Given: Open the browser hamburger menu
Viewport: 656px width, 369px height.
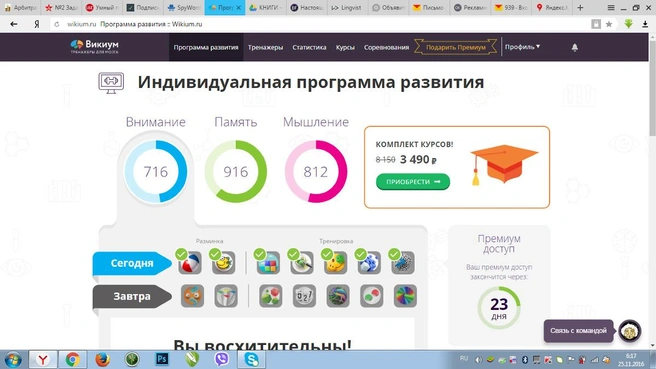Looking at the screenshot, I should [611, 8].
